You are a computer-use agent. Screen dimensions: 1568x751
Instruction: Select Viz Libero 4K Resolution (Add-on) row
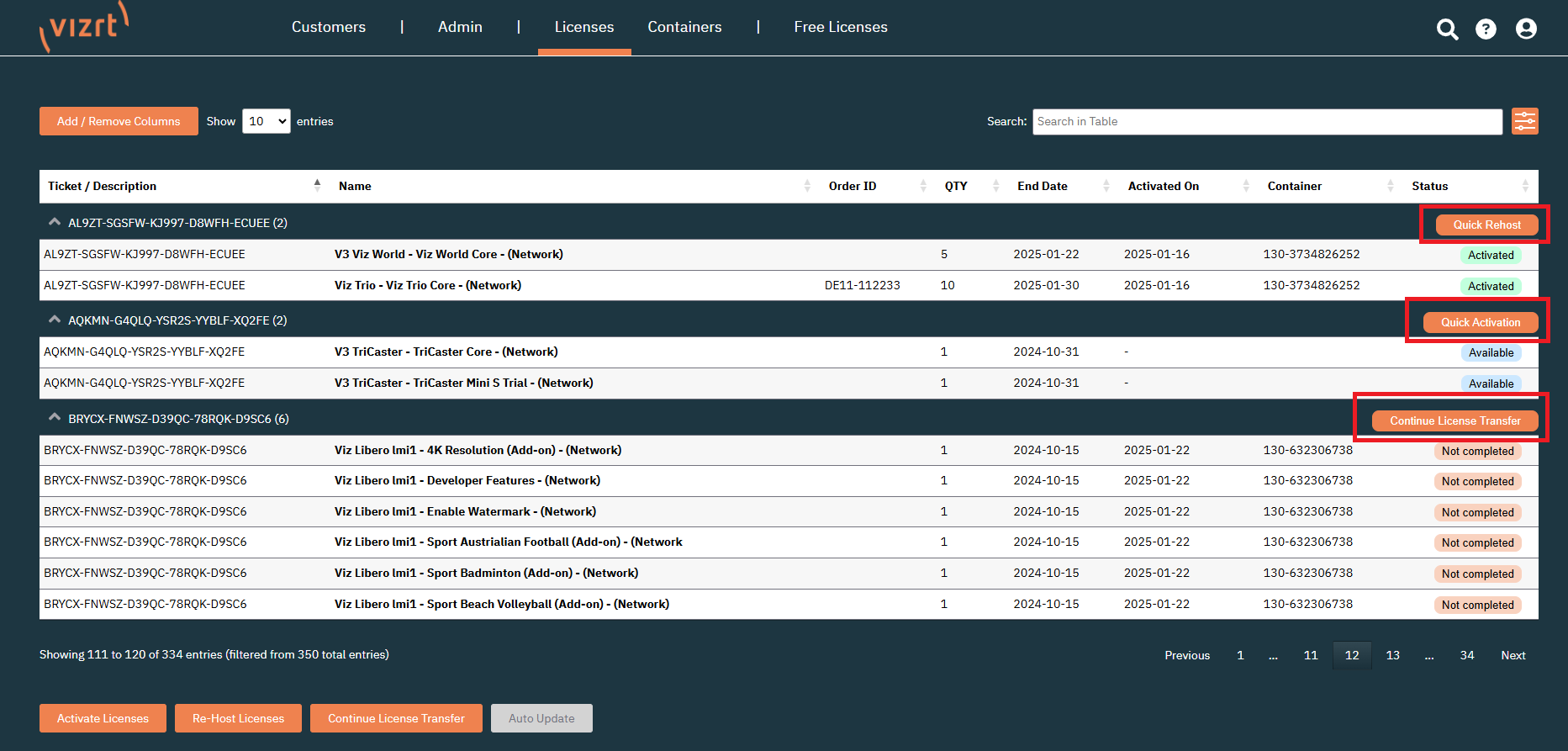(x=789, y=450)
